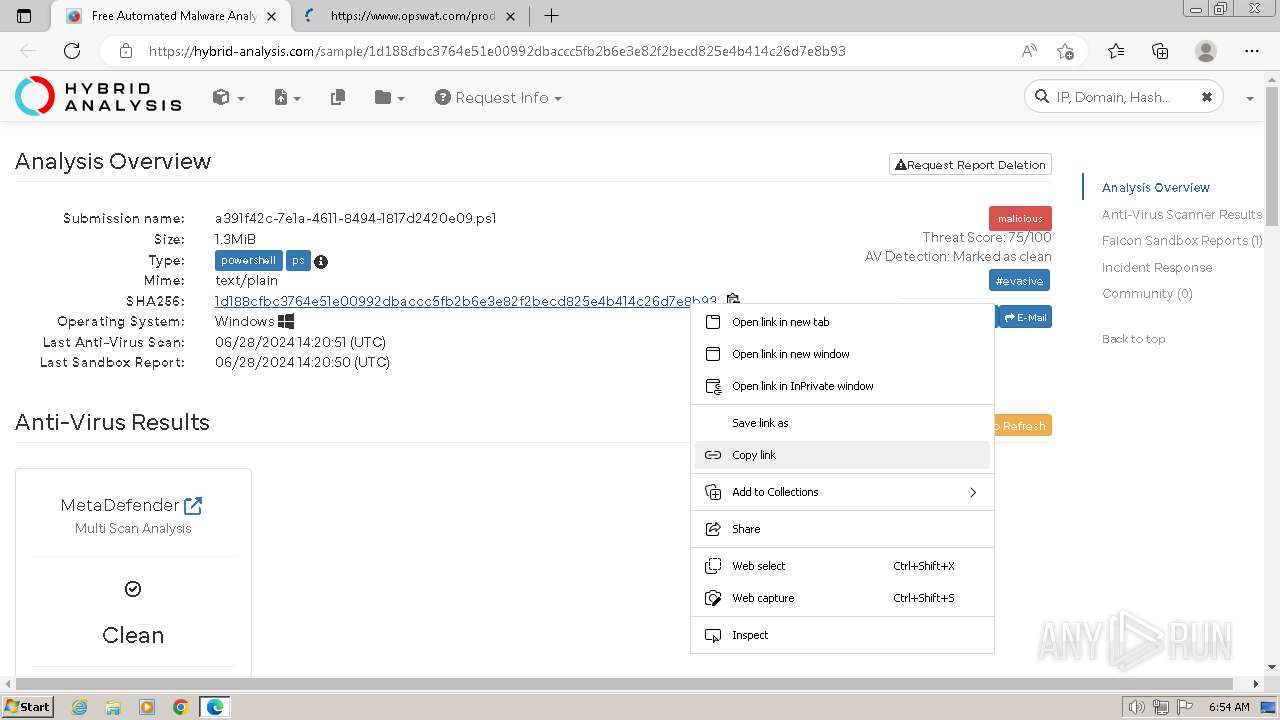Close the opswat.com tab

pyautogui.click(x=512, y=16)
